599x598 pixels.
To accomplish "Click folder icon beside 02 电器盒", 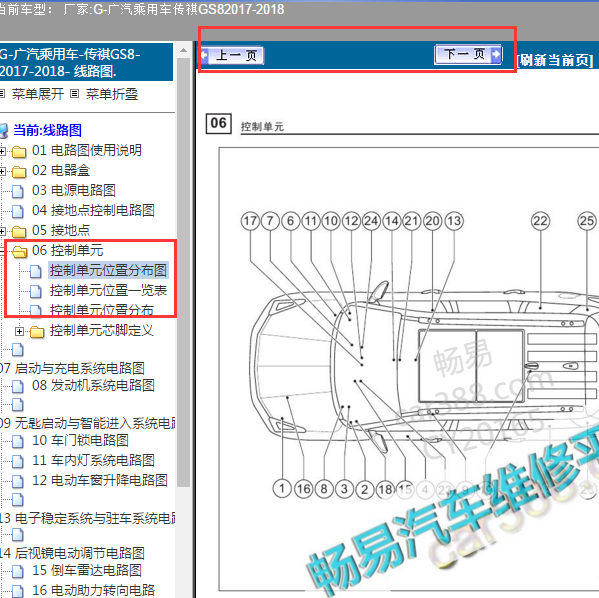I will 19,172.
